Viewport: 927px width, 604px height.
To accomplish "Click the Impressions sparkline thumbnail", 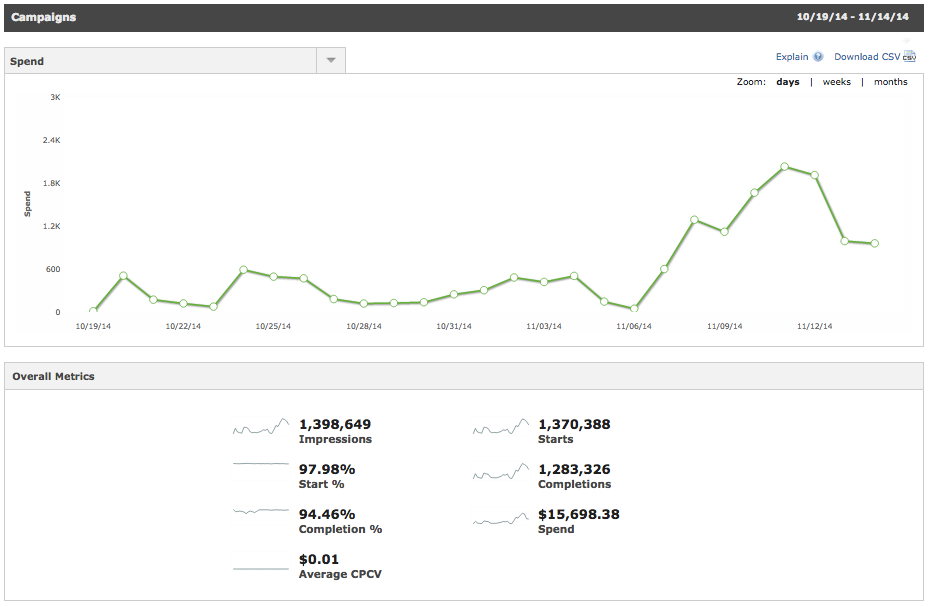I will pyautogui.click(x=261, y=427).
